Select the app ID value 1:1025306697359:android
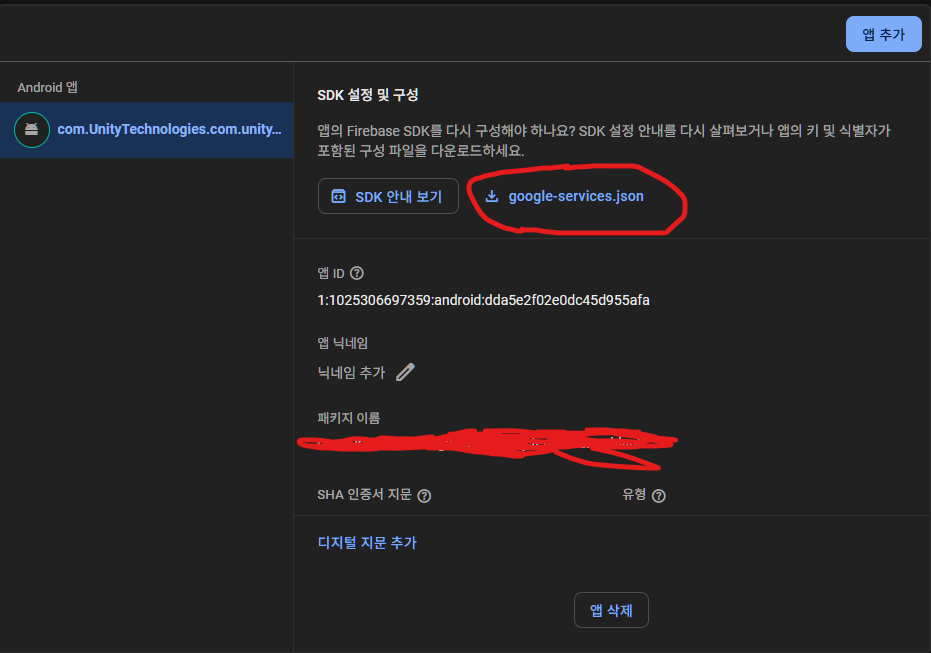Image resolution: width=931 pixels, height=653 pixels. [483, 300]
